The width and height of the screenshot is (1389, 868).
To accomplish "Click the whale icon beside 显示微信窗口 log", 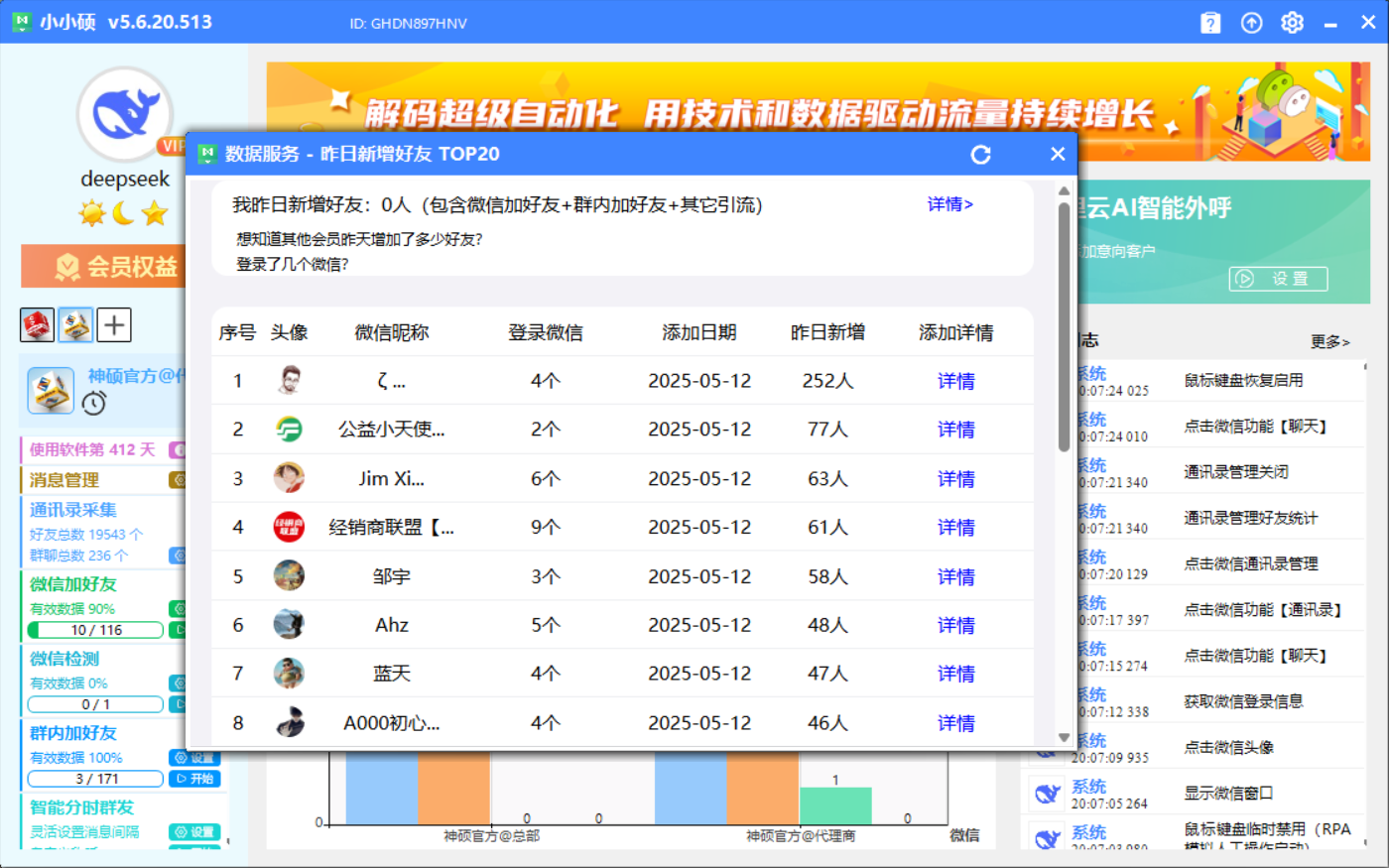I will pos(1047,794).
